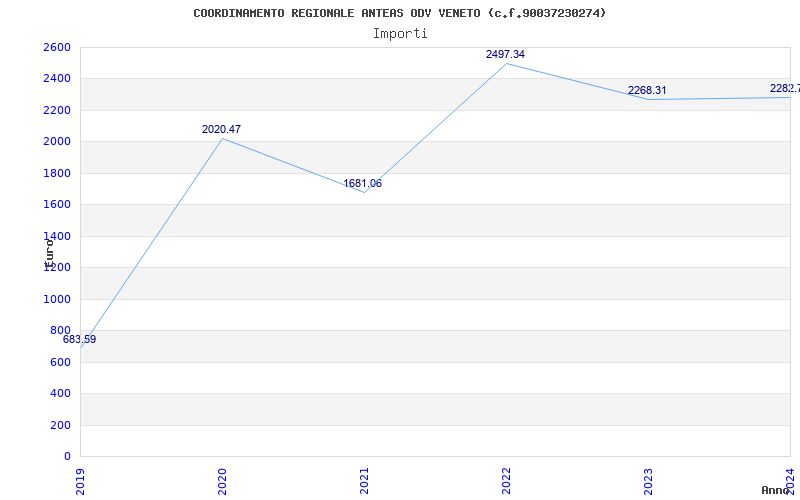Select the 2268.31 data label
This screenshot has height=500, width=800.
point(647,90)
